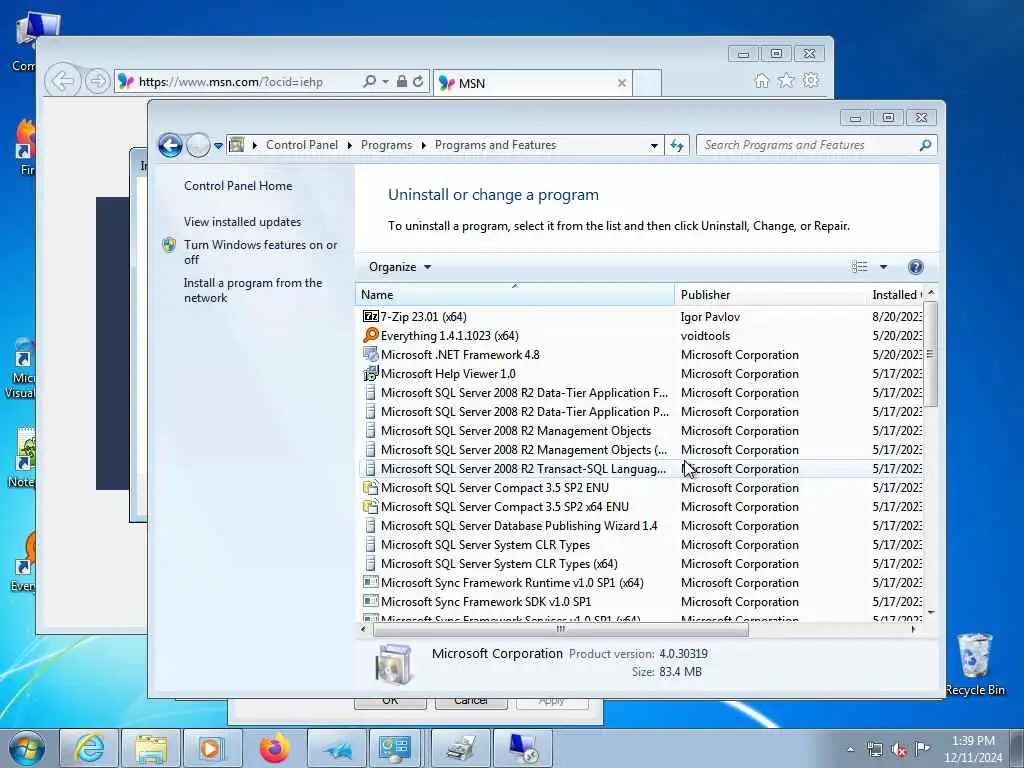
Task: Click the Internet Explorer back button
Action: coord(63,82)
